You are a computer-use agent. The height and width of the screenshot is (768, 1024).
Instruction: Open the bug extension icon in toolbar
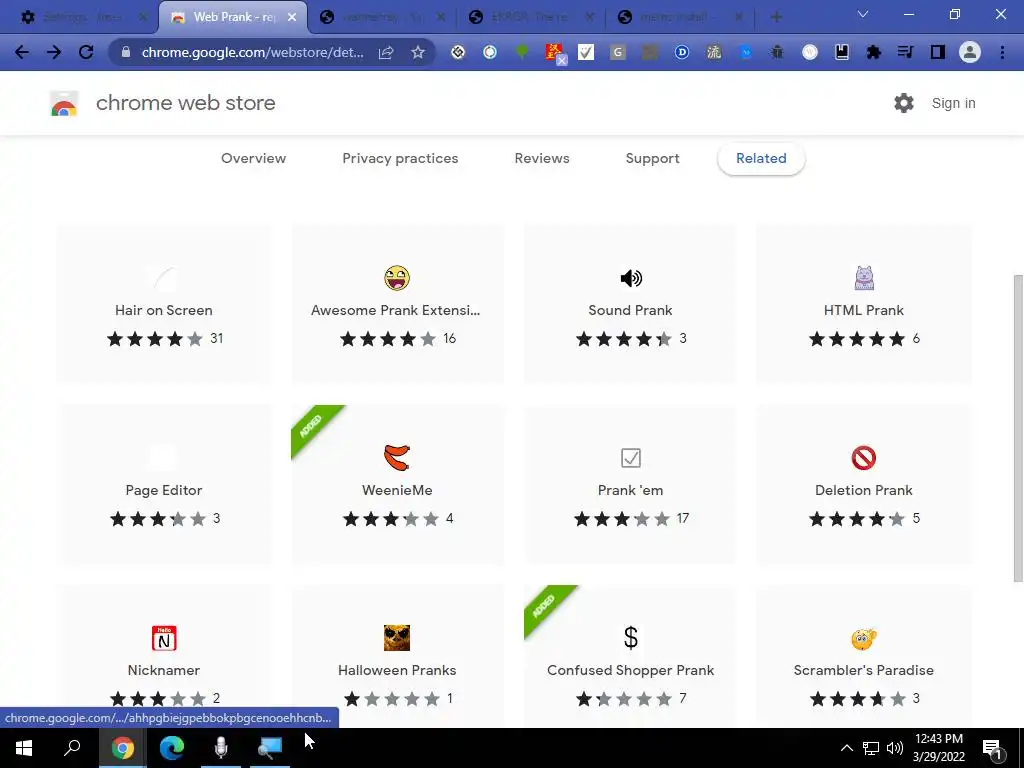pyautogui.click(x=777, y=52)
